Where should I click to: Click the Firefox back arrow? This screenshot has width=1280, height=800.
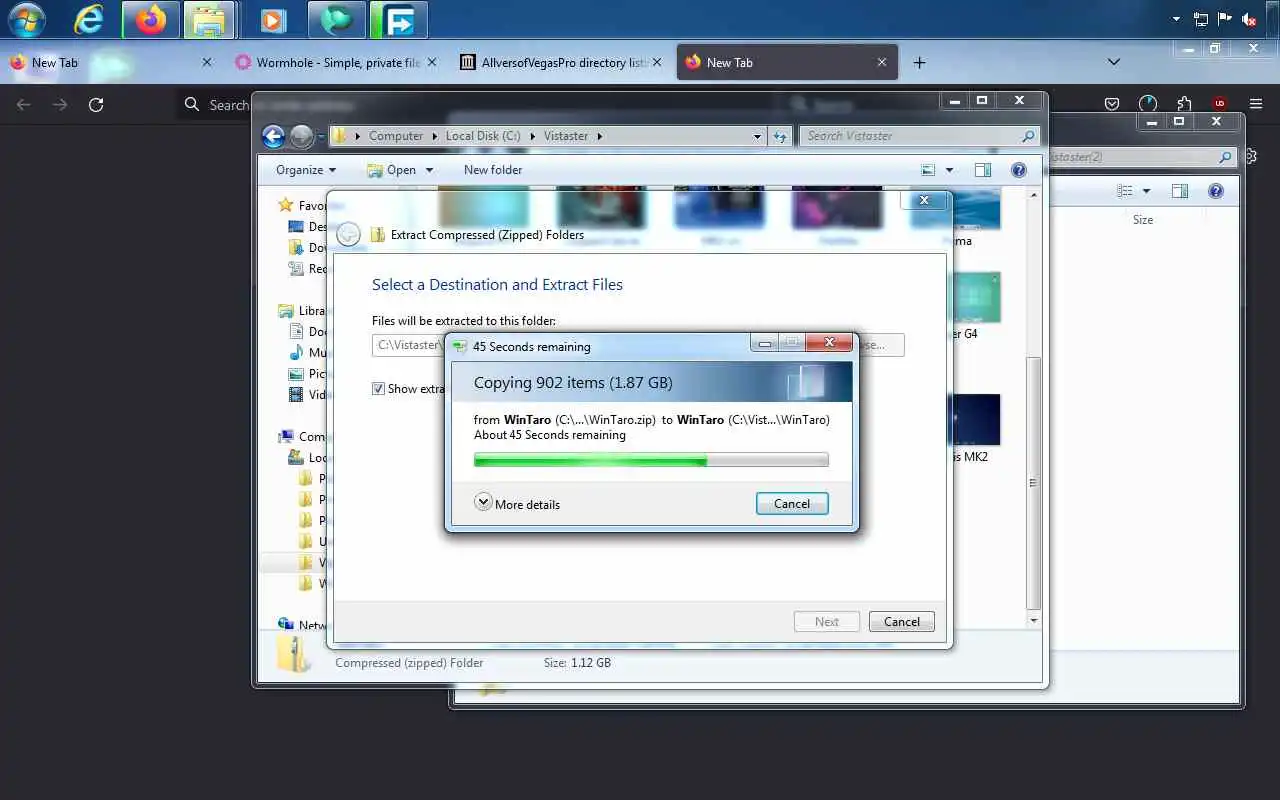[x=24, y=104]
